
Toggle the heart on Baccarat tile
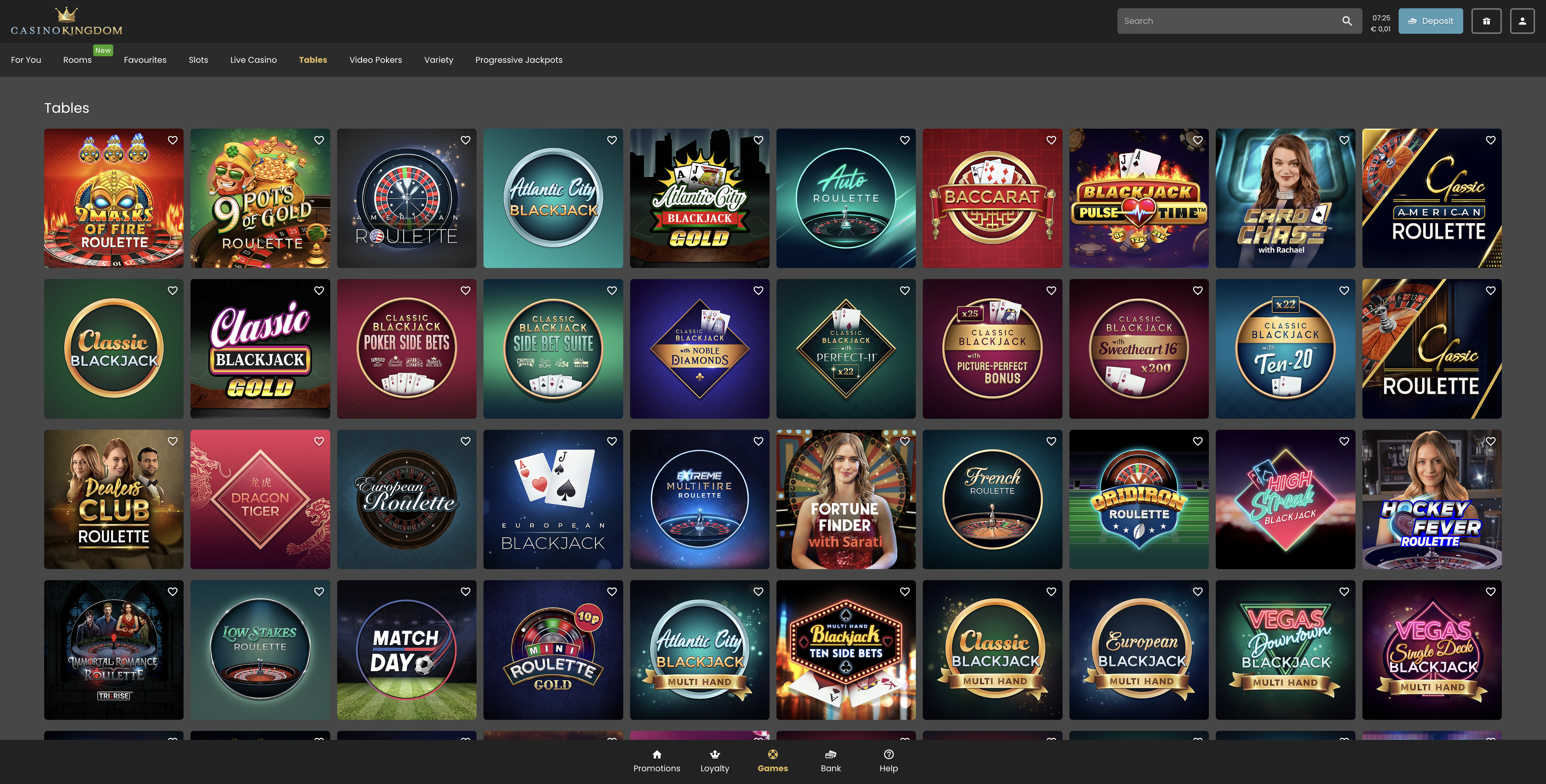coord(1051,140)
